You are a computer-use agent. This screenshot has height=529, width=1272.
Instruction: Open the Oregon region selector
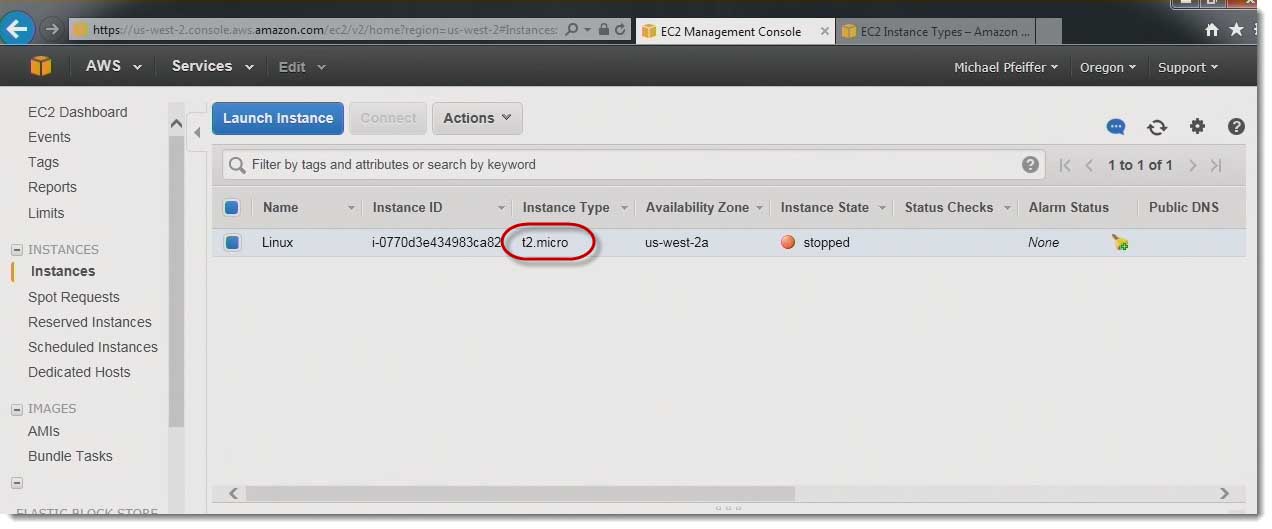(1108, 67)
